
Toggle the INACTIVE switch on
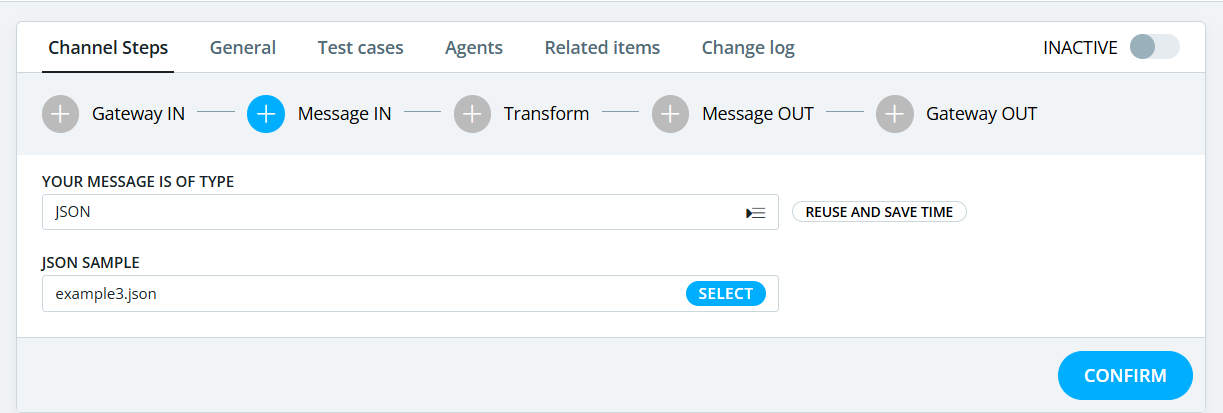[1154, 47]
